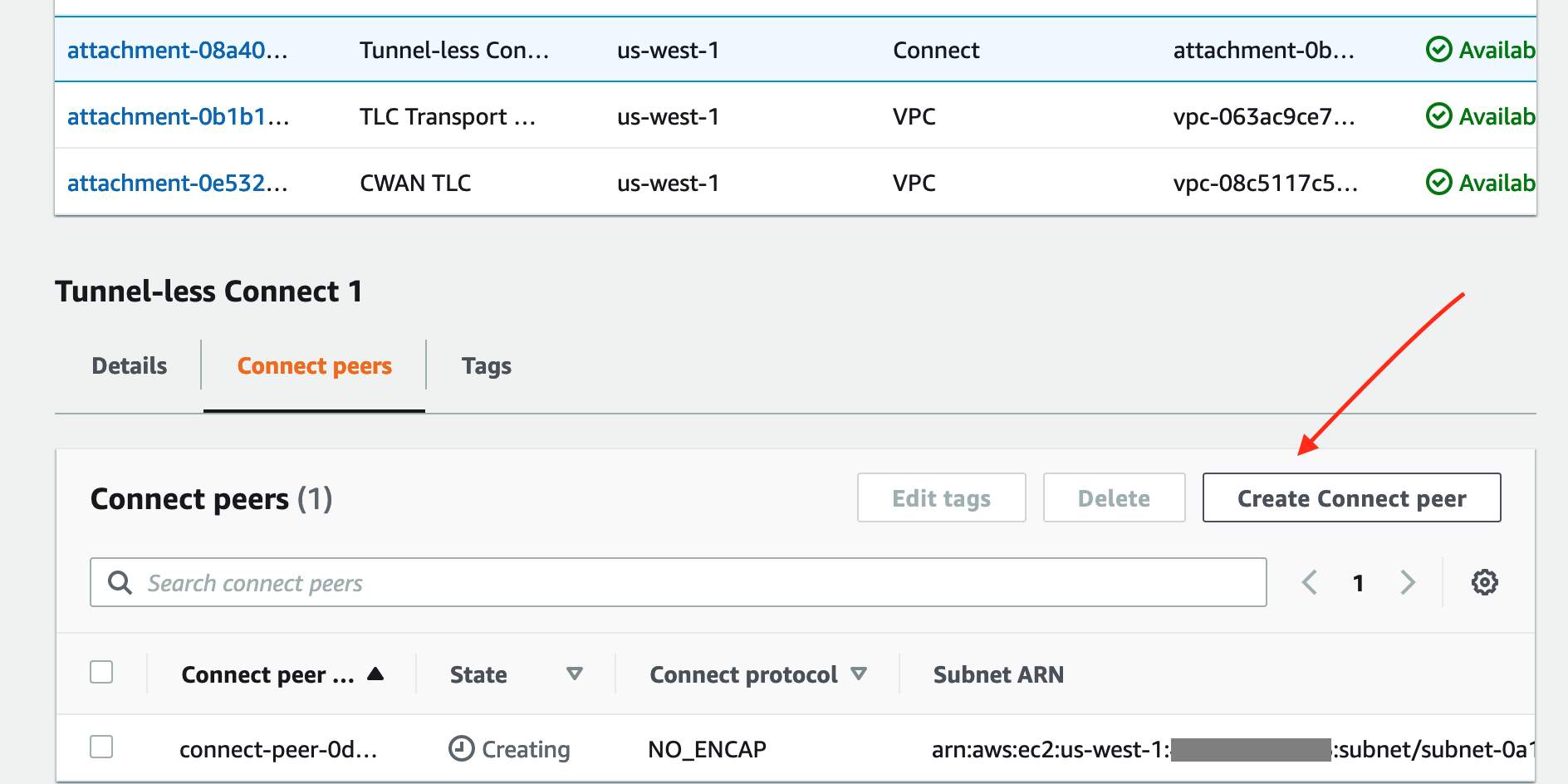The height and width of the screenshot is (784, 1568).
Task: Sort by Connect peer column ascending arrow
Action: pos(375,674)
